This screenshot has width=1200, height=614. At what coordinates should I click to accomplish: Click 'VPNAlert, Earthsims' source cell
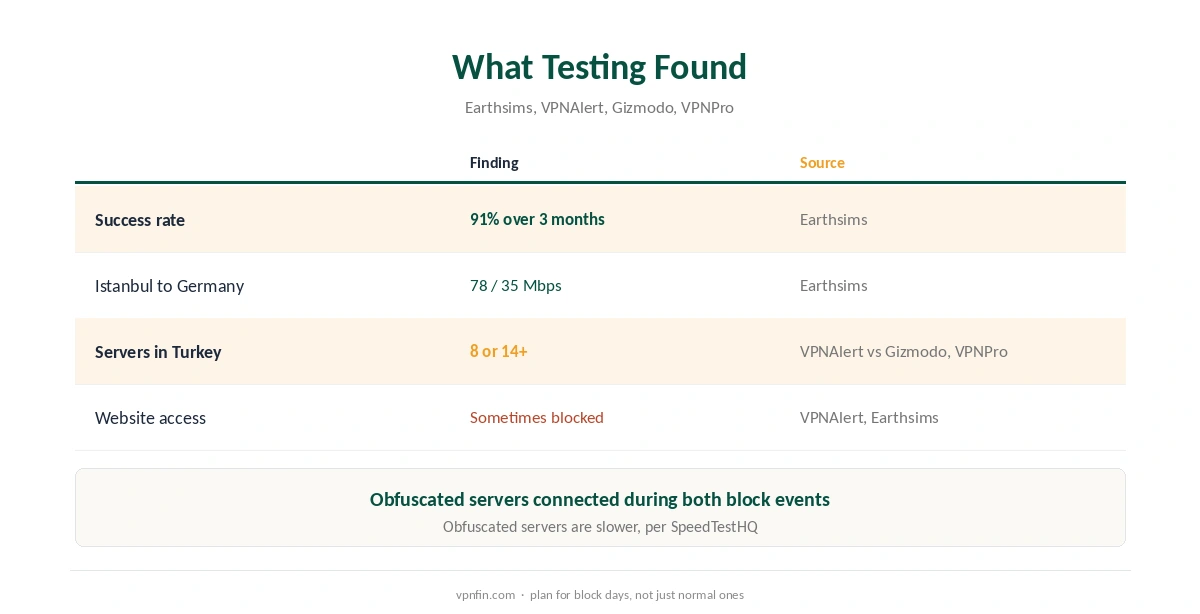(x=869, y=417)
